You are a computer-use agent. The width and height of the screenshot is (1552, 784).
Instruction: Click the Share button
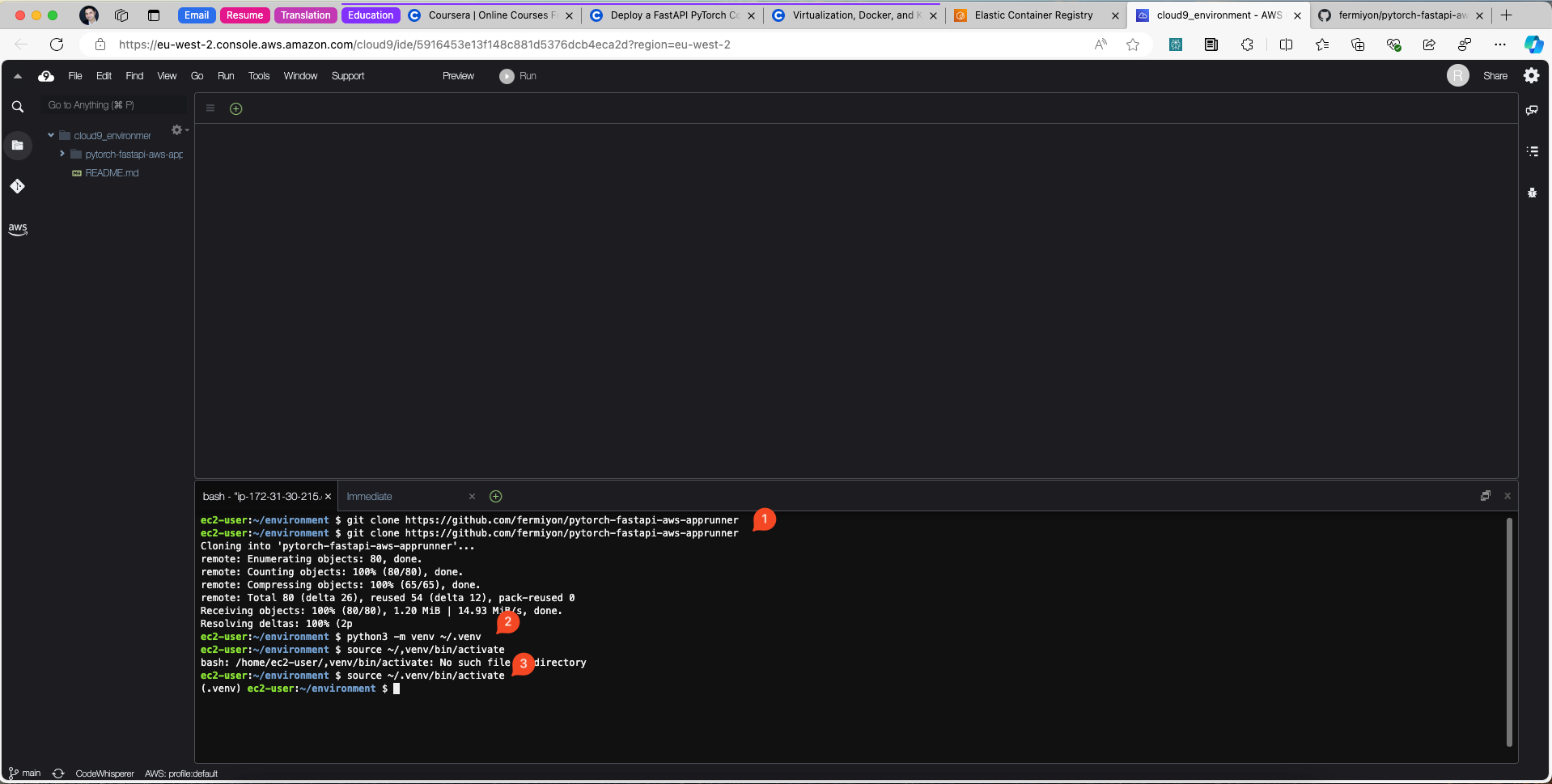click(x=1495, y=76)
